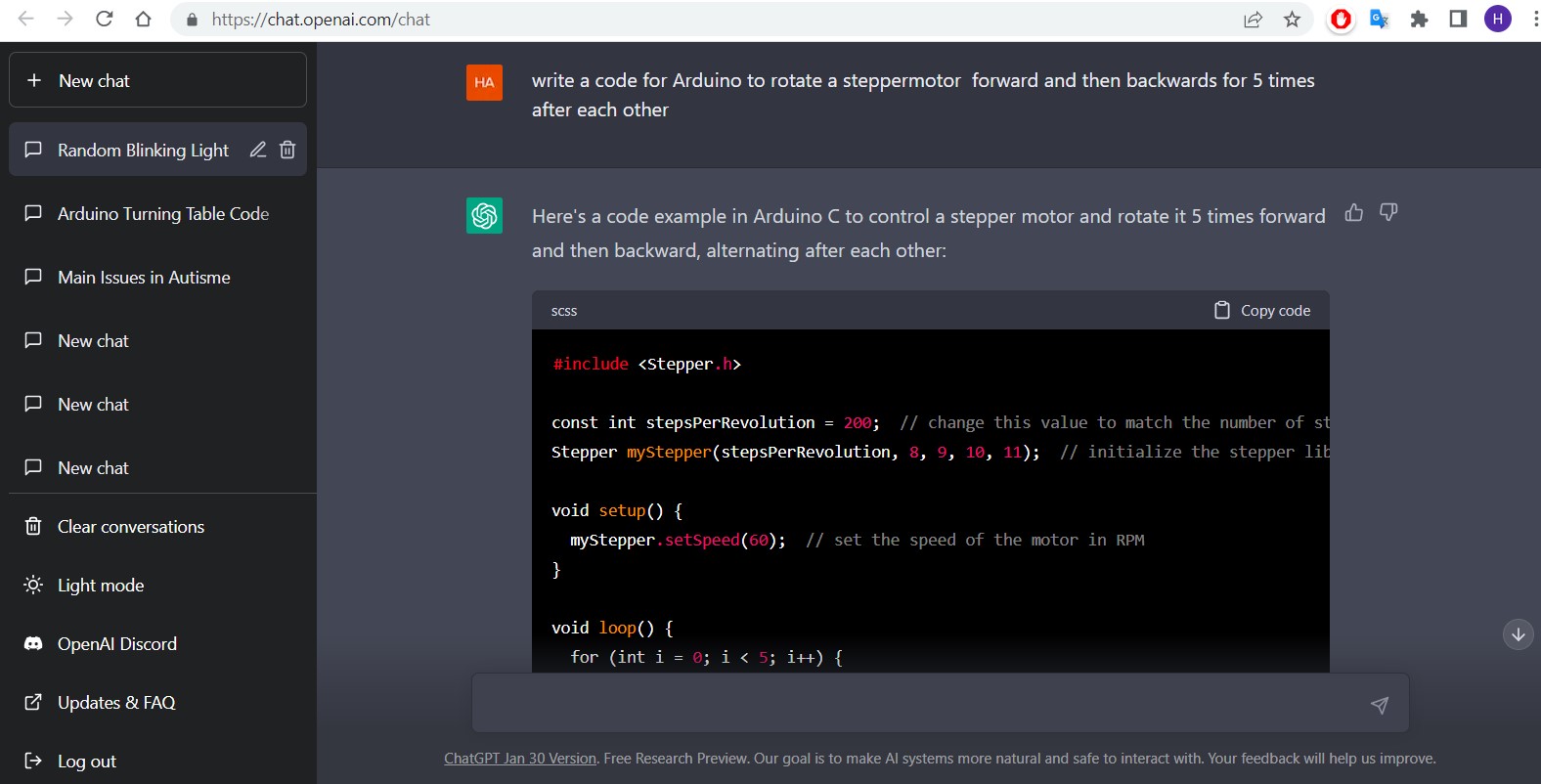Give thumbs up to the response

pyautogui.click(x=1354, y=212)
